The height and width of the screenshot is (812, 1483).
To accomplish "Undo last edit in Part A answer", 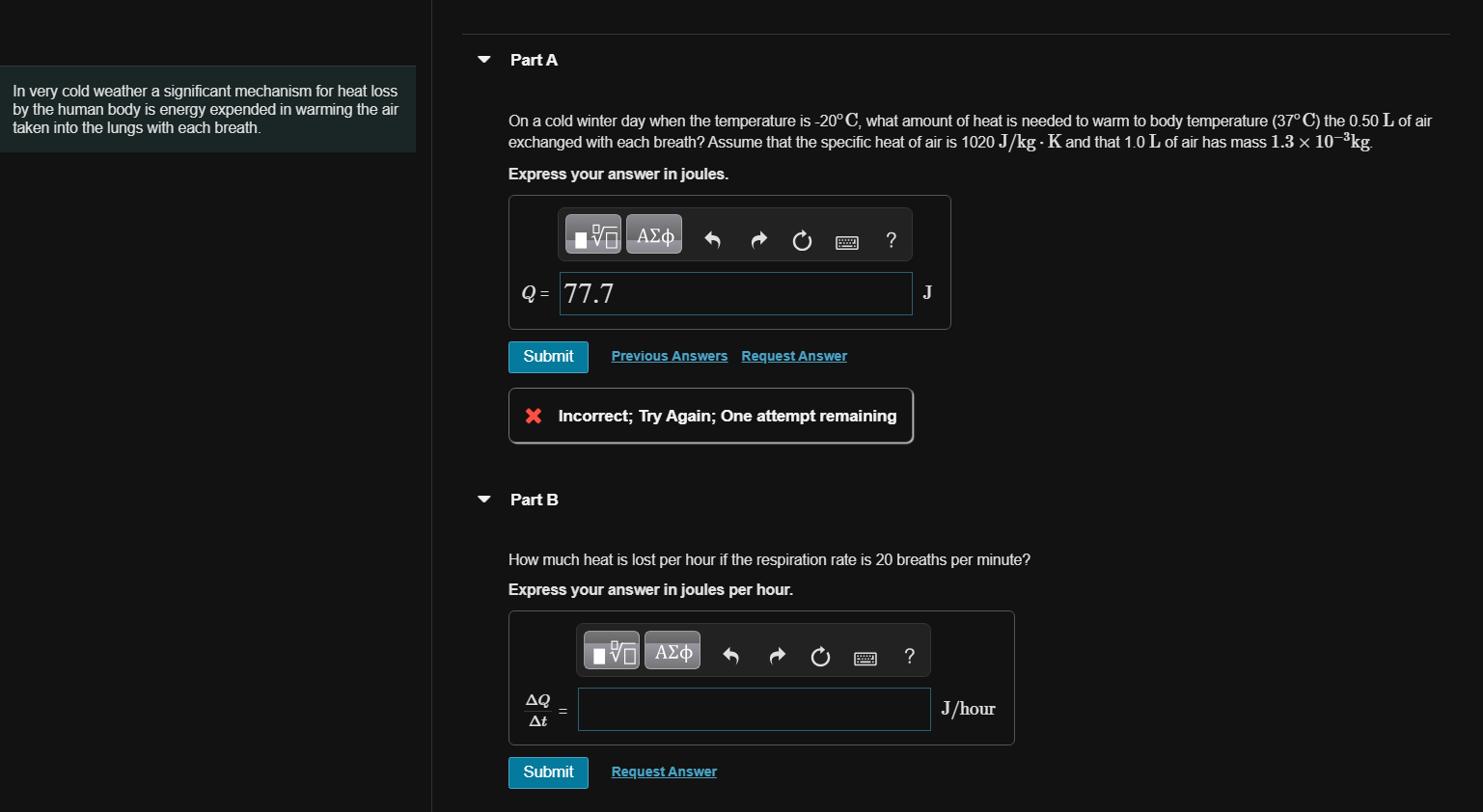I will point(712,239).
